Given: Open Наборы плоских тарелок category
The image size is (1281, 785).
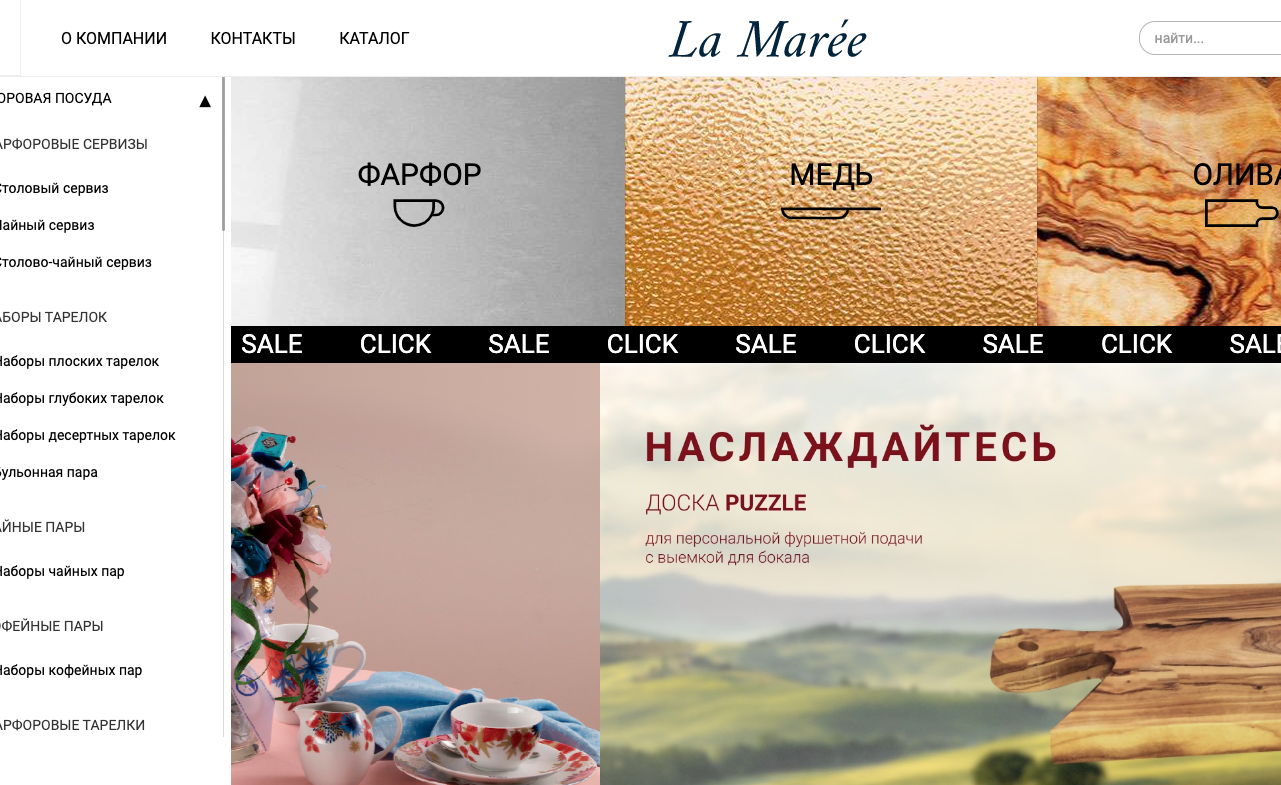Looking at the screenshot, I should (x=78, y=361).
